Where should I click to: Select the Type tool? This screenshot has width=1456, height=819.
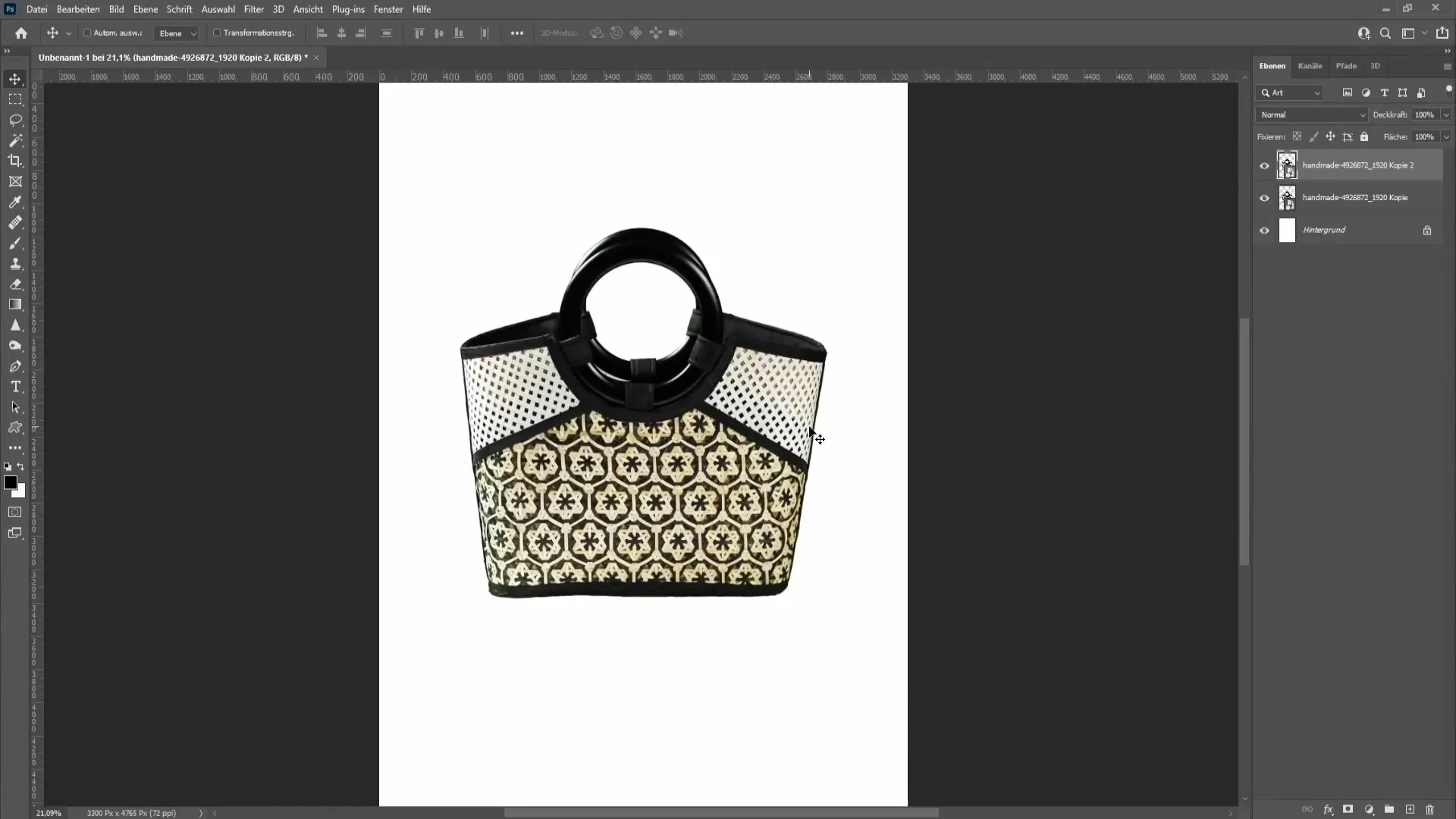click(15, 386)
